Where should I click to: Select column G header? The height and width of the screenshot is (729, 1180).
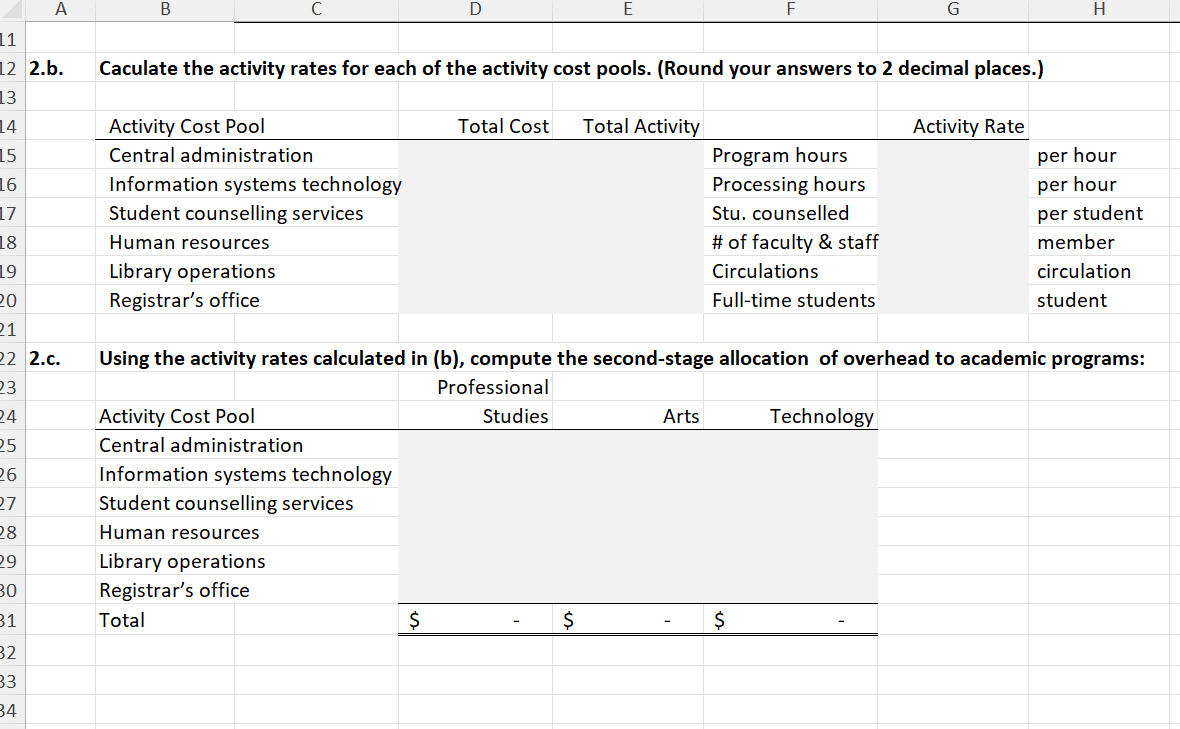click(x=953, y=9)
